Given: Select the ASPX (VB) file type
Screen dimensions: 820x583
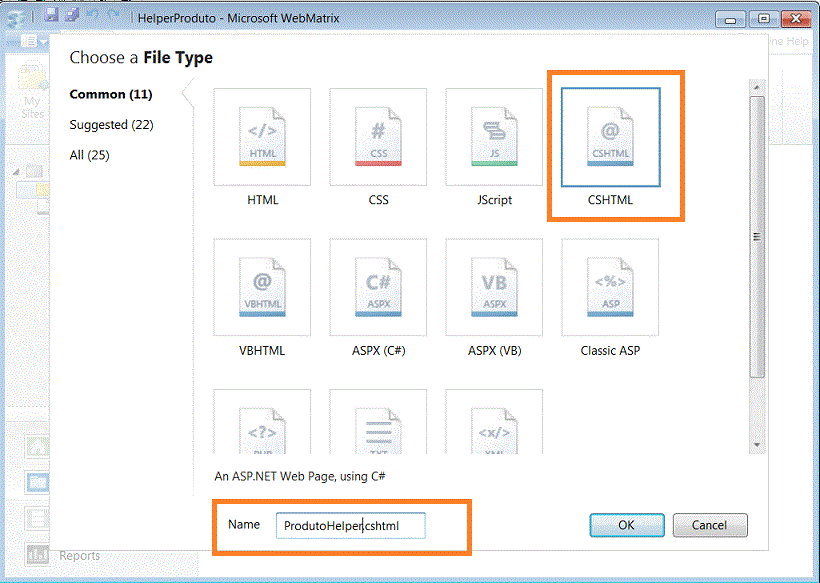Looking at the screenshot, I should [494, 287].
